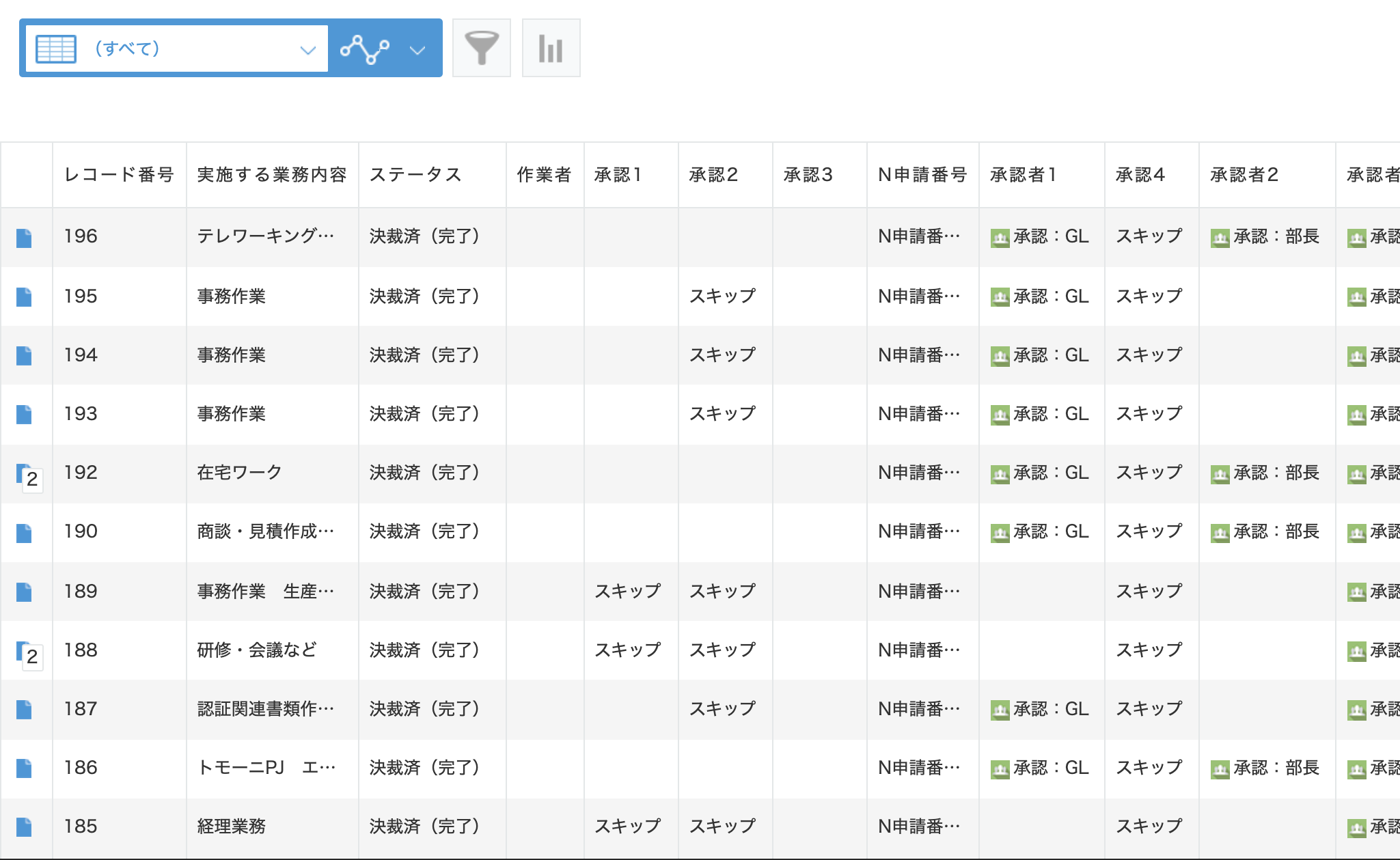This screenshot has height=860, width=1400.
Task: Open record icon with badge for row 188
Action: 28,654
